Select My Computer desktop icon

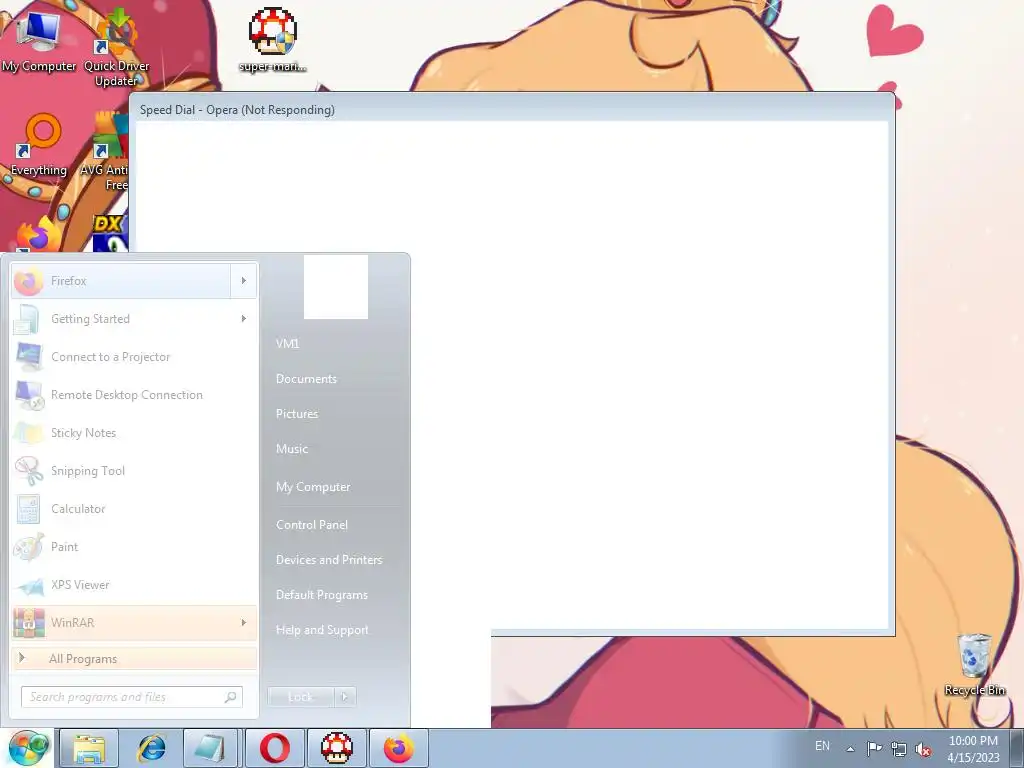click(39, 42)
